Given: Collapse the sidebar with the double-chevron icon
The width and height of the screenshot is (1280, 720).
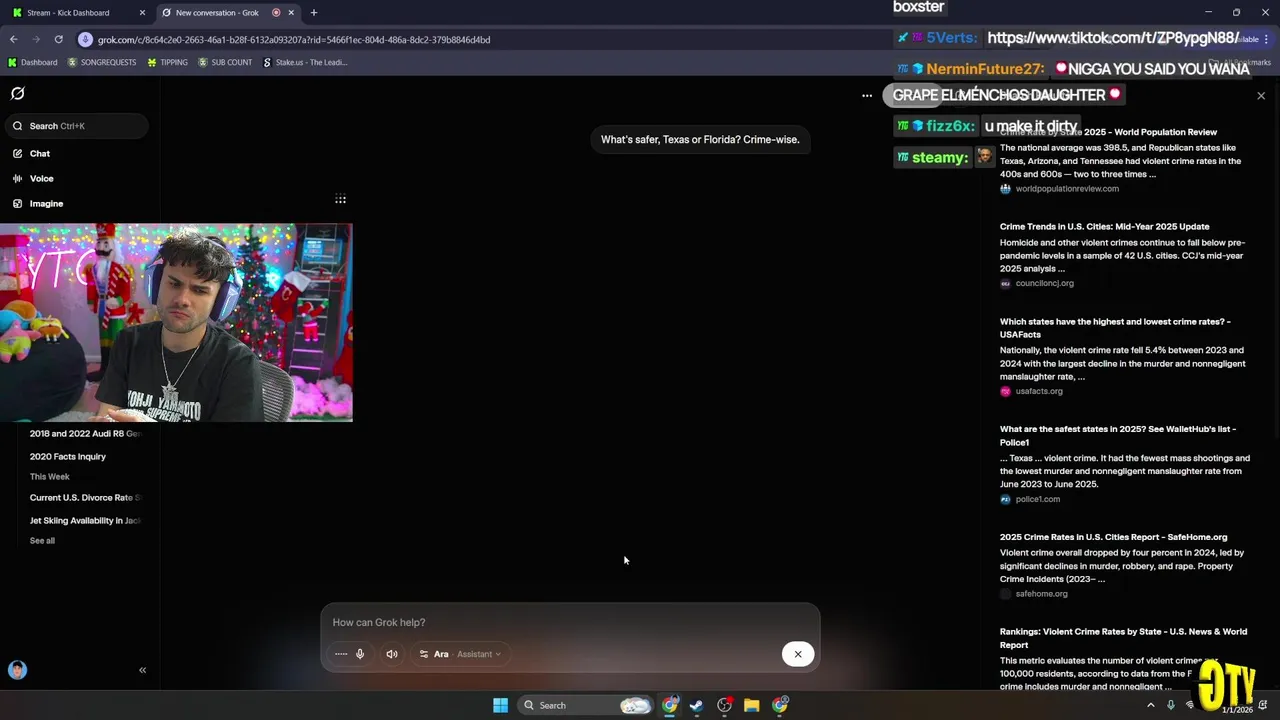Looking at the screenshot, I should [x=142, y=670].
